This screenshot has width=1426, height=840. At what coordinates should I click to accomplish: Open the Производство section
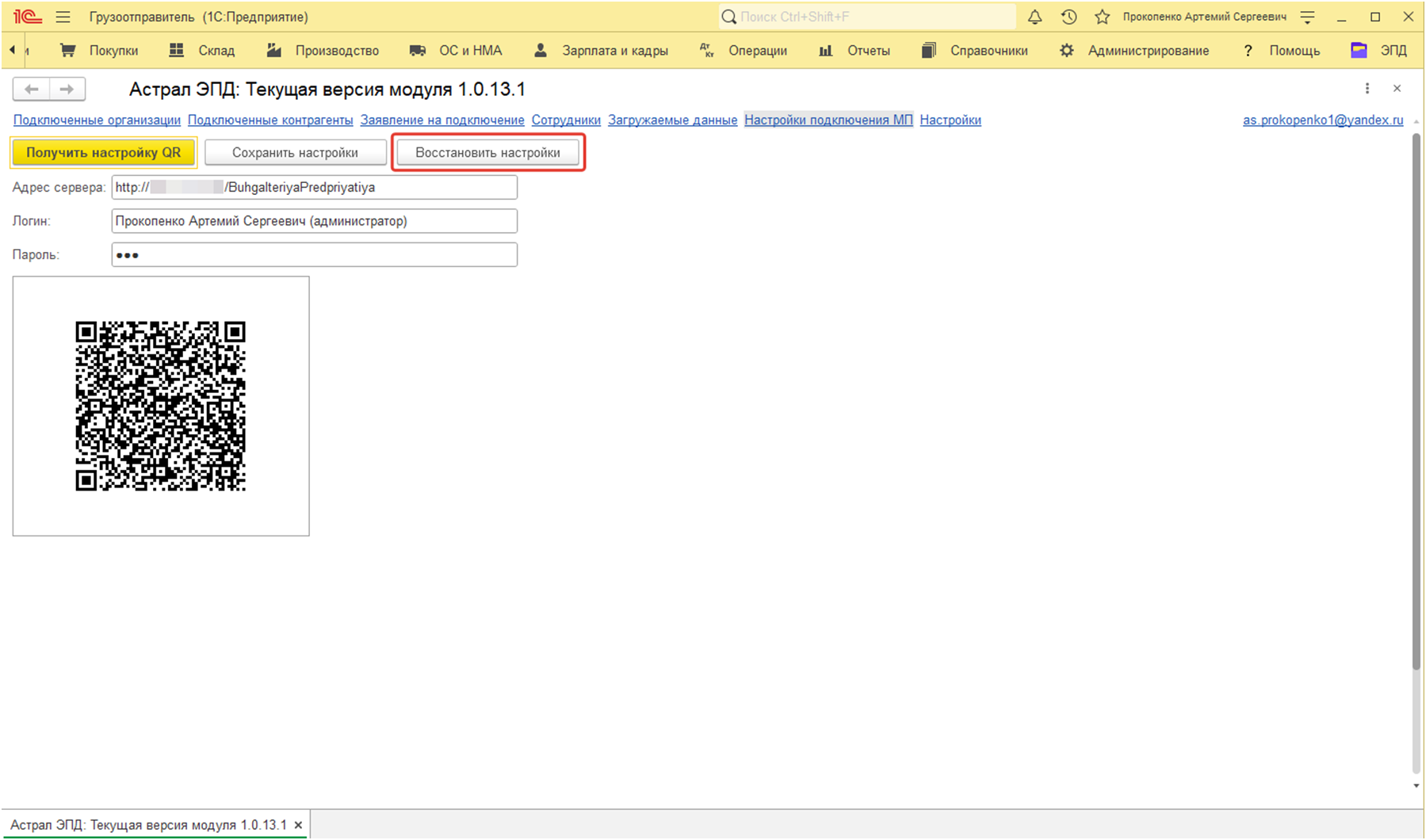337,50
